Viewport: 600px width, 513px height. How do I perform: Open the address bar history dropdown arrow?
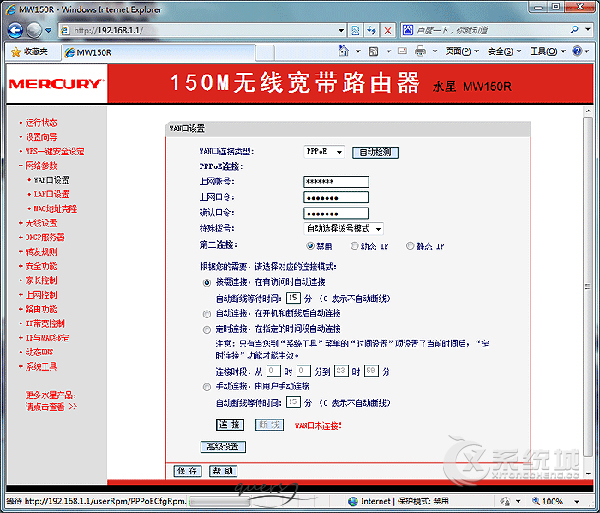pos(341,30)
